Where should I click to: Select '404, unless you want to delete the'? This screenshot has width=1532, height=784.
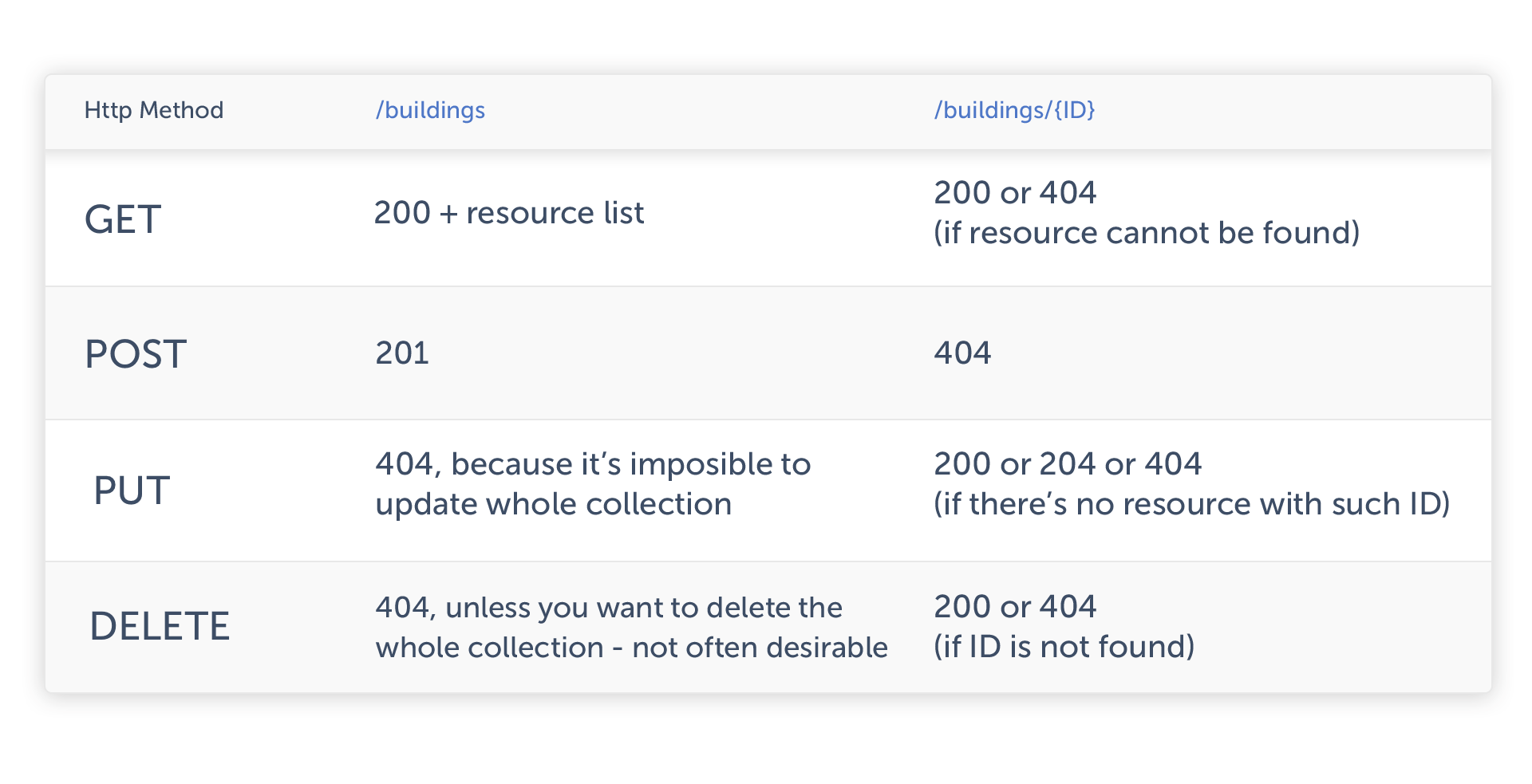pos(609,608)
